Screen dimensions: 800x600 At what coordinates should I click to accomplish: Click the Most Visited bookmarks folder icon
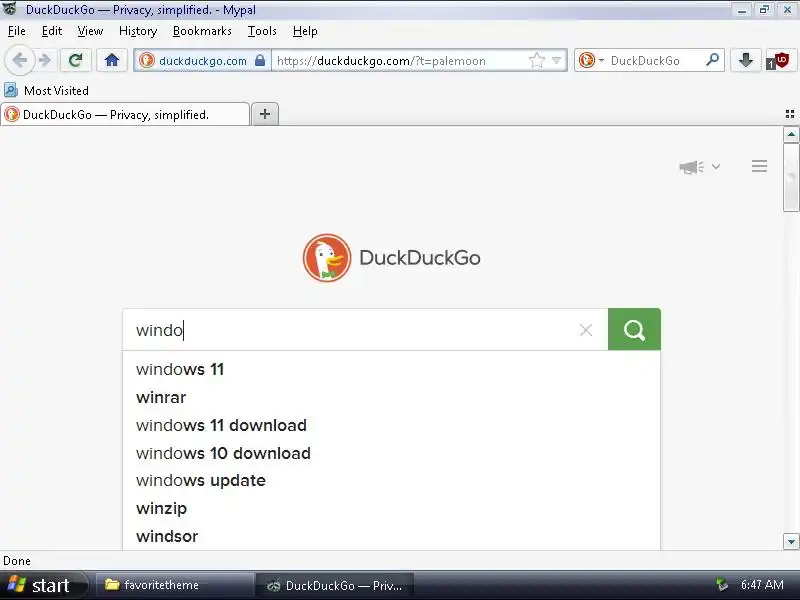tap(11, 90)
